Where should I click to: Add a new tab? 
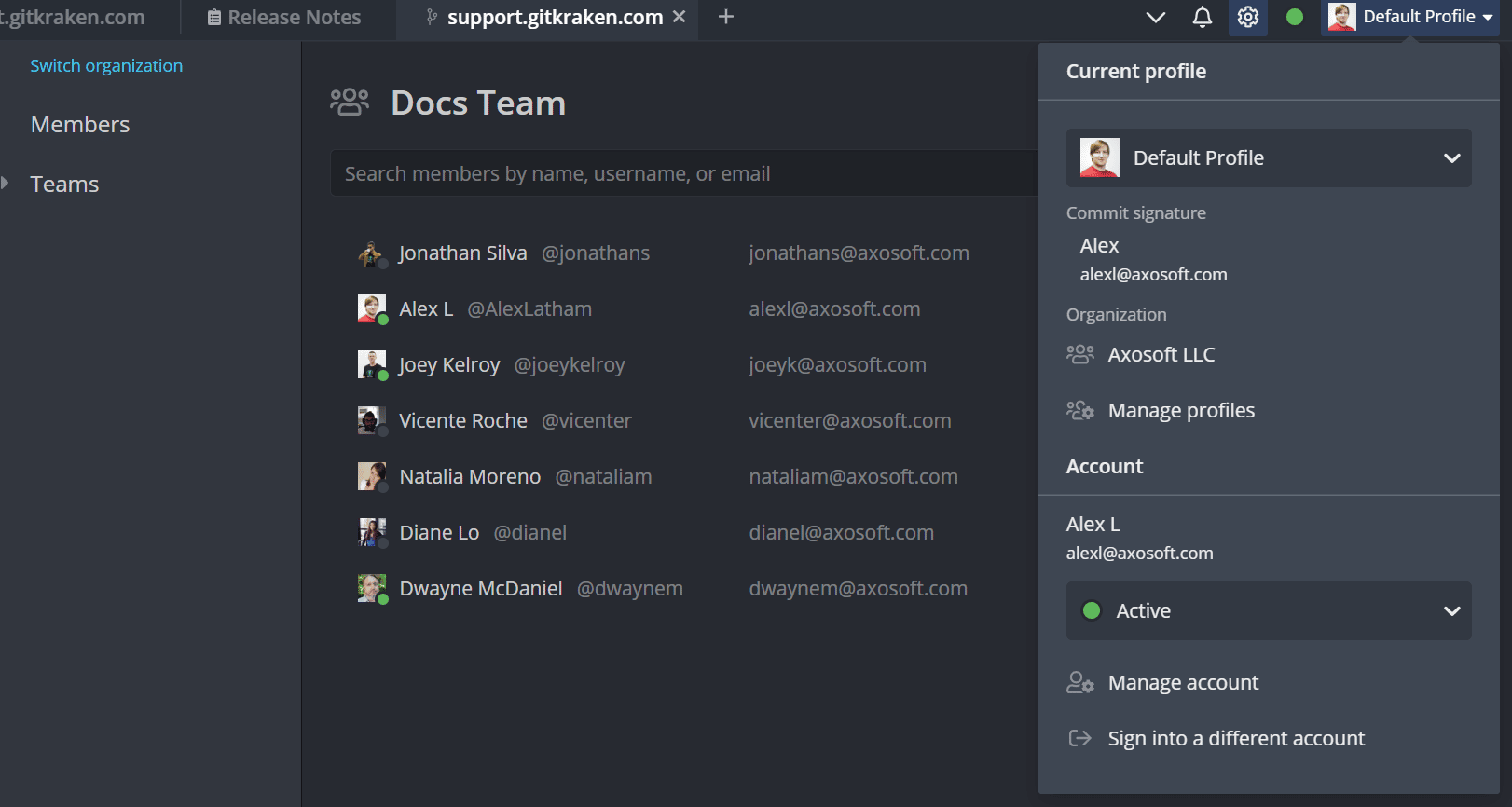726,17
